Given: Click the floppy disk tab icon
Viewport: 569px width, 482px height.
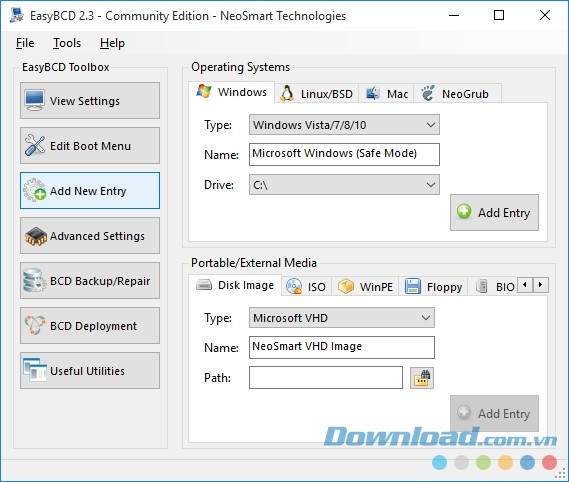Looking at the screenshot, I should [413, 286].
